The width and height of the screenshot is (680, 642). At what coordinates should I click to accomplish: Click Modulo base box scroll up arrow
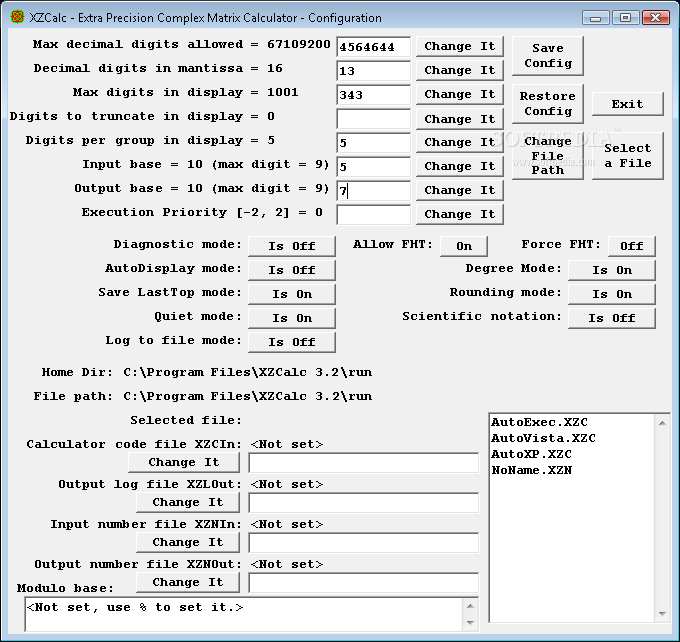pyautogui.click(x=471, y=606)
